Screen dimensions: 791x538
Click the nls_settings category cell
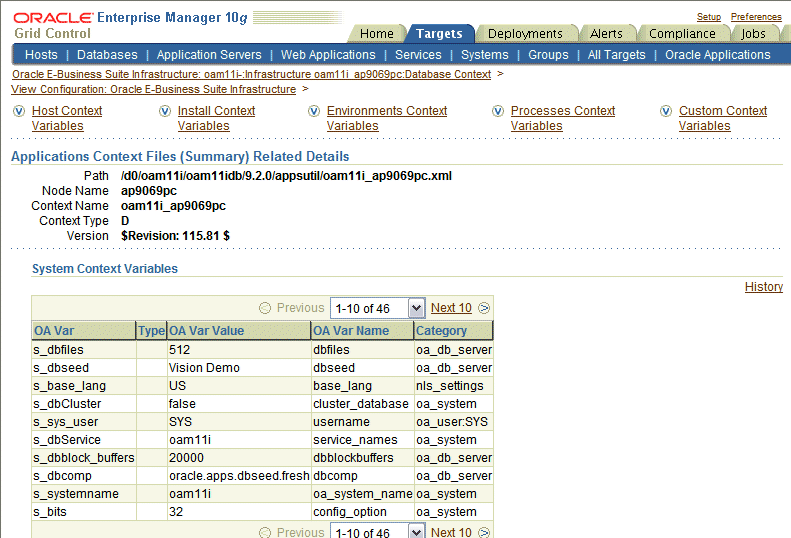coord(453,386)
